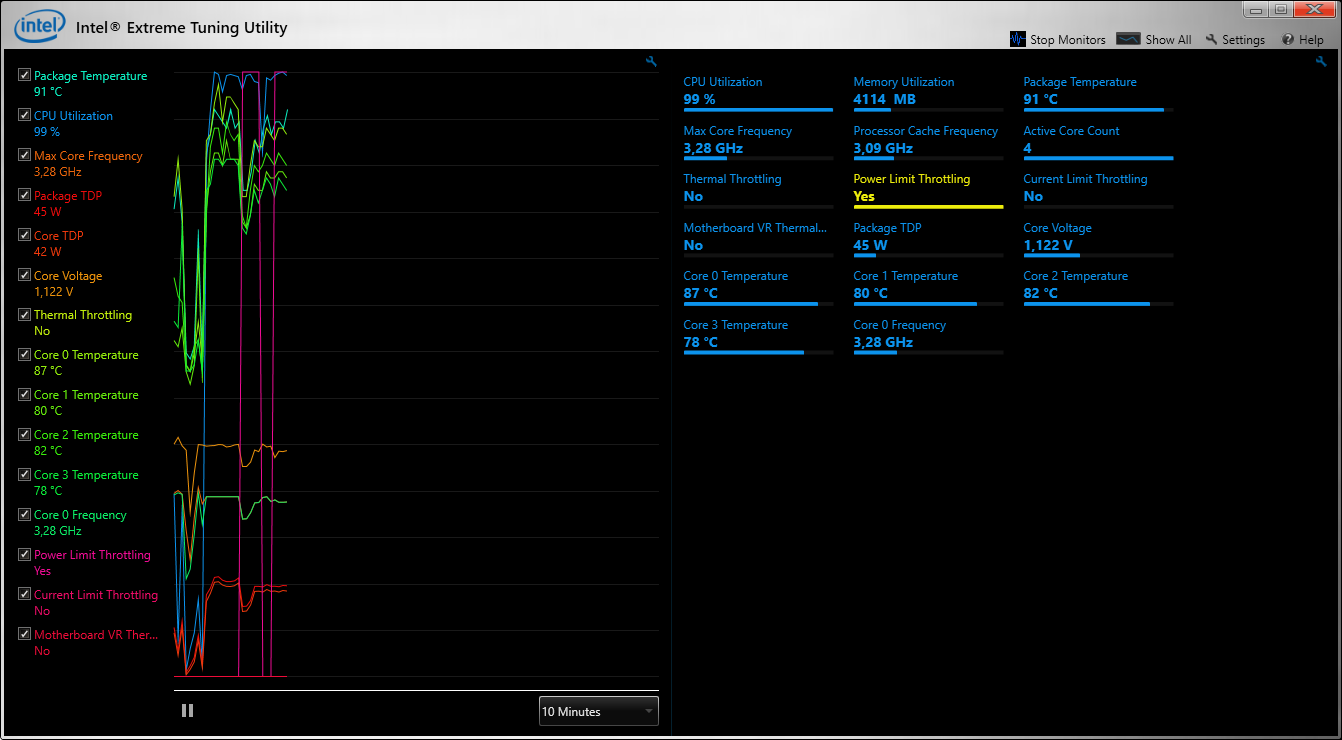
Task: Uncheck the Thermal Throttling checkbox
Action: pyautogui.click(x=25, y=314)
